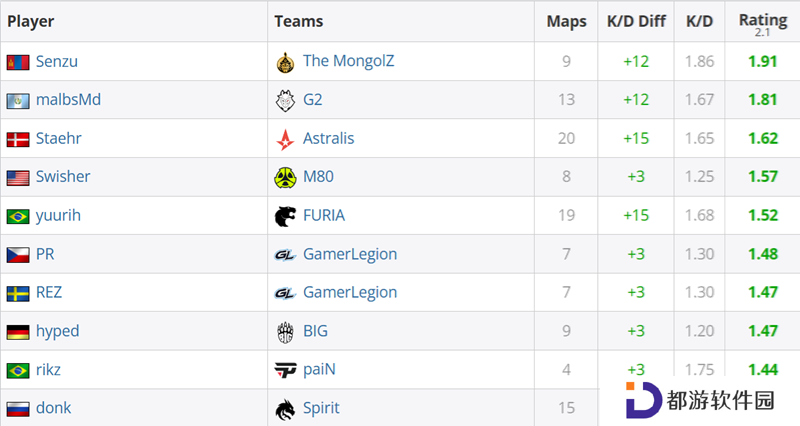Open GamerLegion team link in PR row
Image resolution: width=800 pixels, height=426 pixels.
click(350, 254)
